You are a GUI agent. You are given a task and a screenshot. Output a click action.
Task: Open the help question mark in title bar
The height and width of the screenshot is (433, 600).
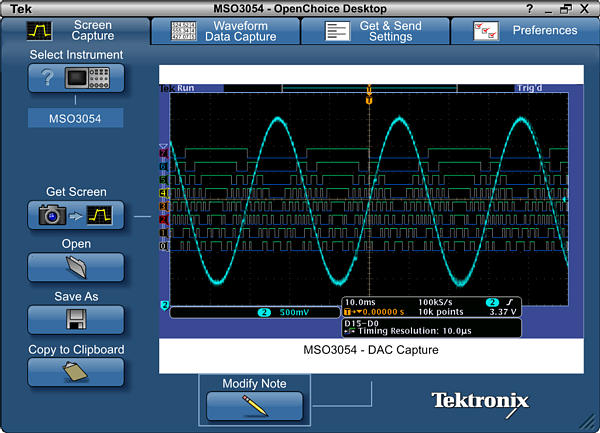click(529, 8)
